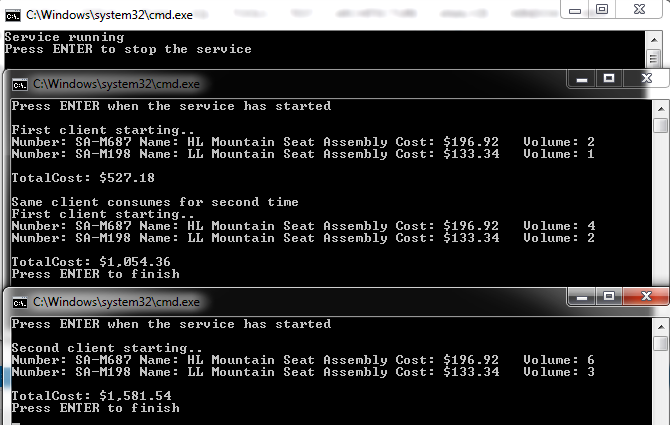Click scrollbar thumb in First client window

[x=660, y=126]
